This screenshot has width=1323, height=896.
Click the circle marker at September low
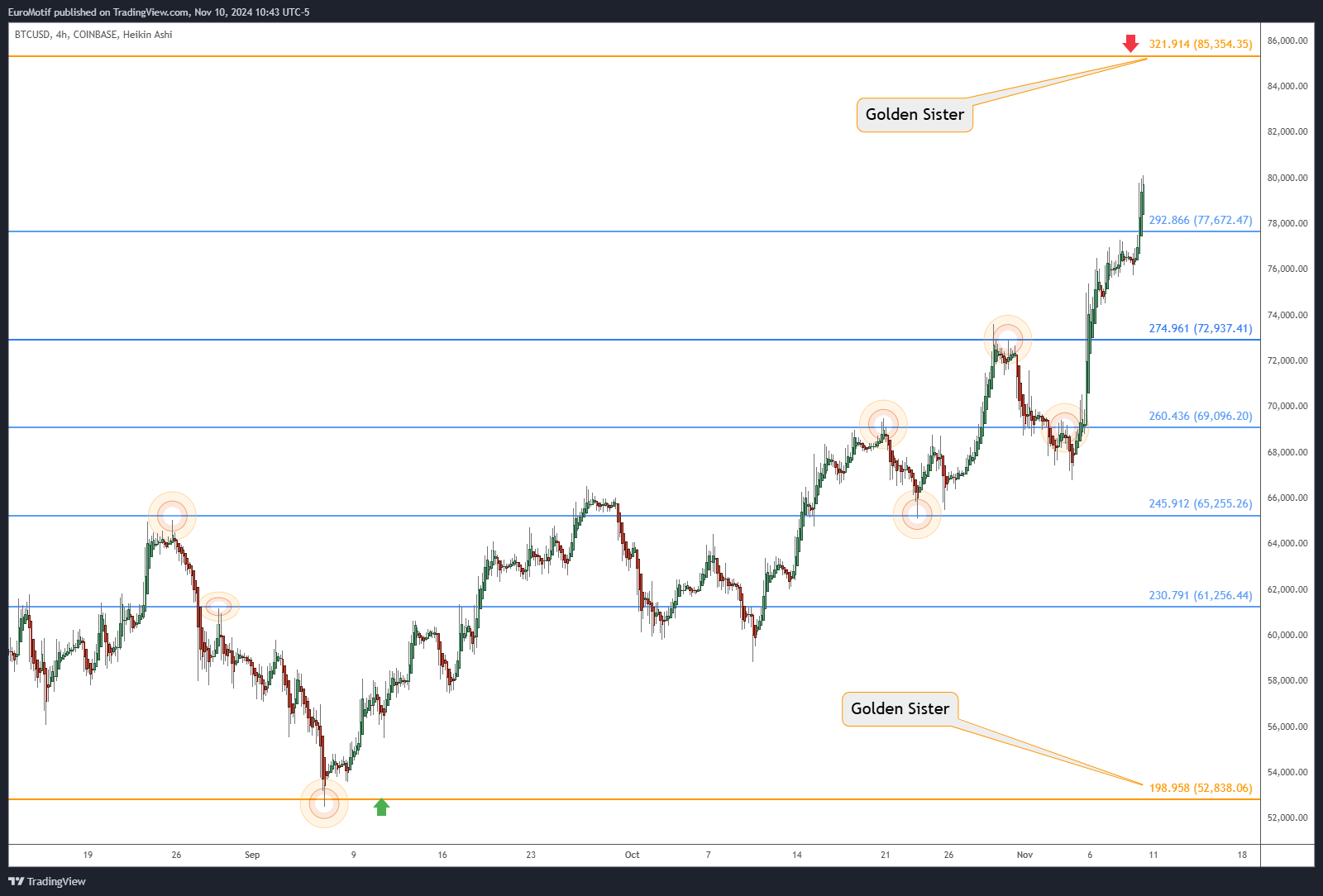pyautogui.click(x=324, y=803)
